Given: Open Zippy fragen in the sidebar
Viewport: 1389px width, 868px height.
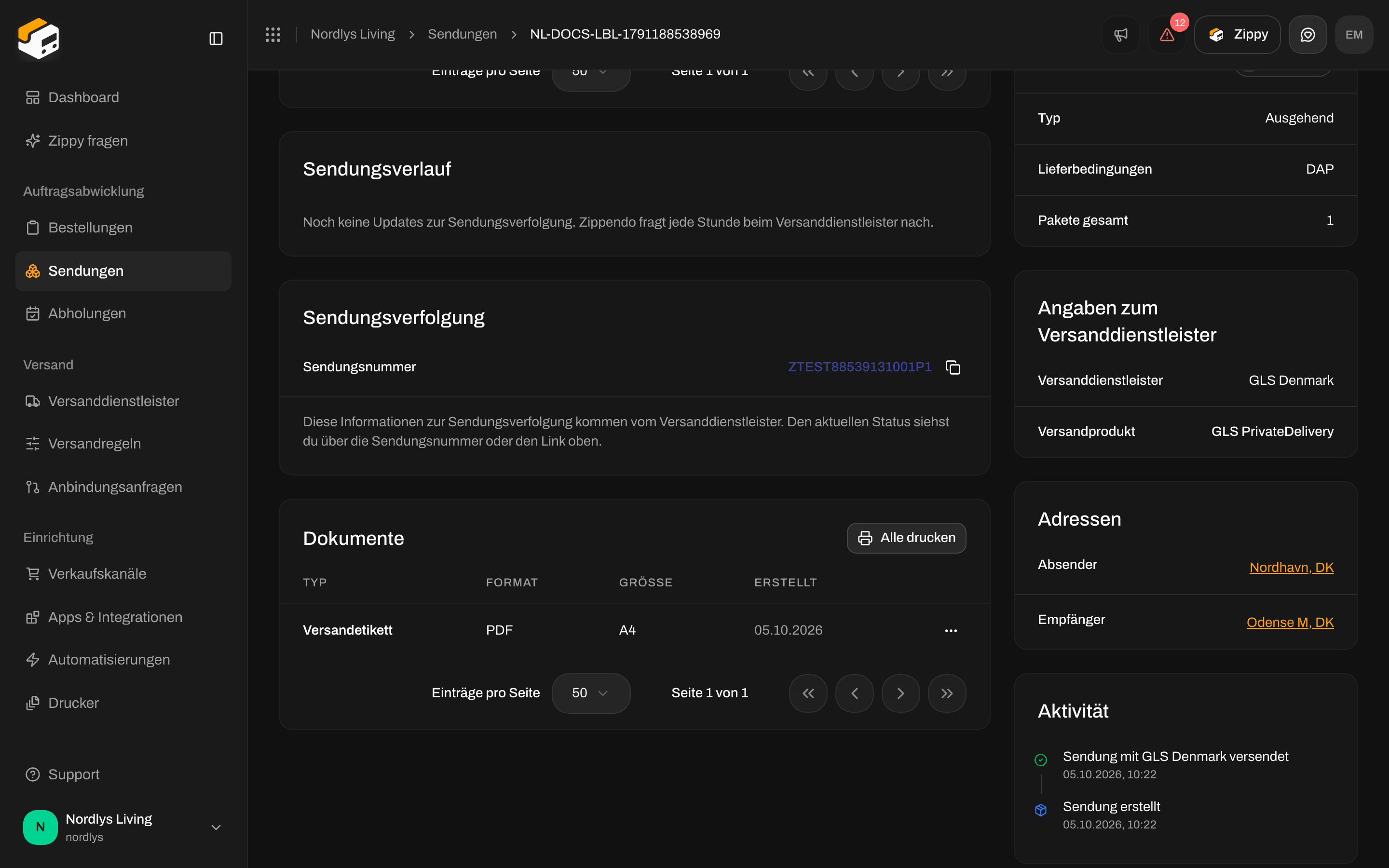Looking at the screenshot, I should (x=123, y=141).
